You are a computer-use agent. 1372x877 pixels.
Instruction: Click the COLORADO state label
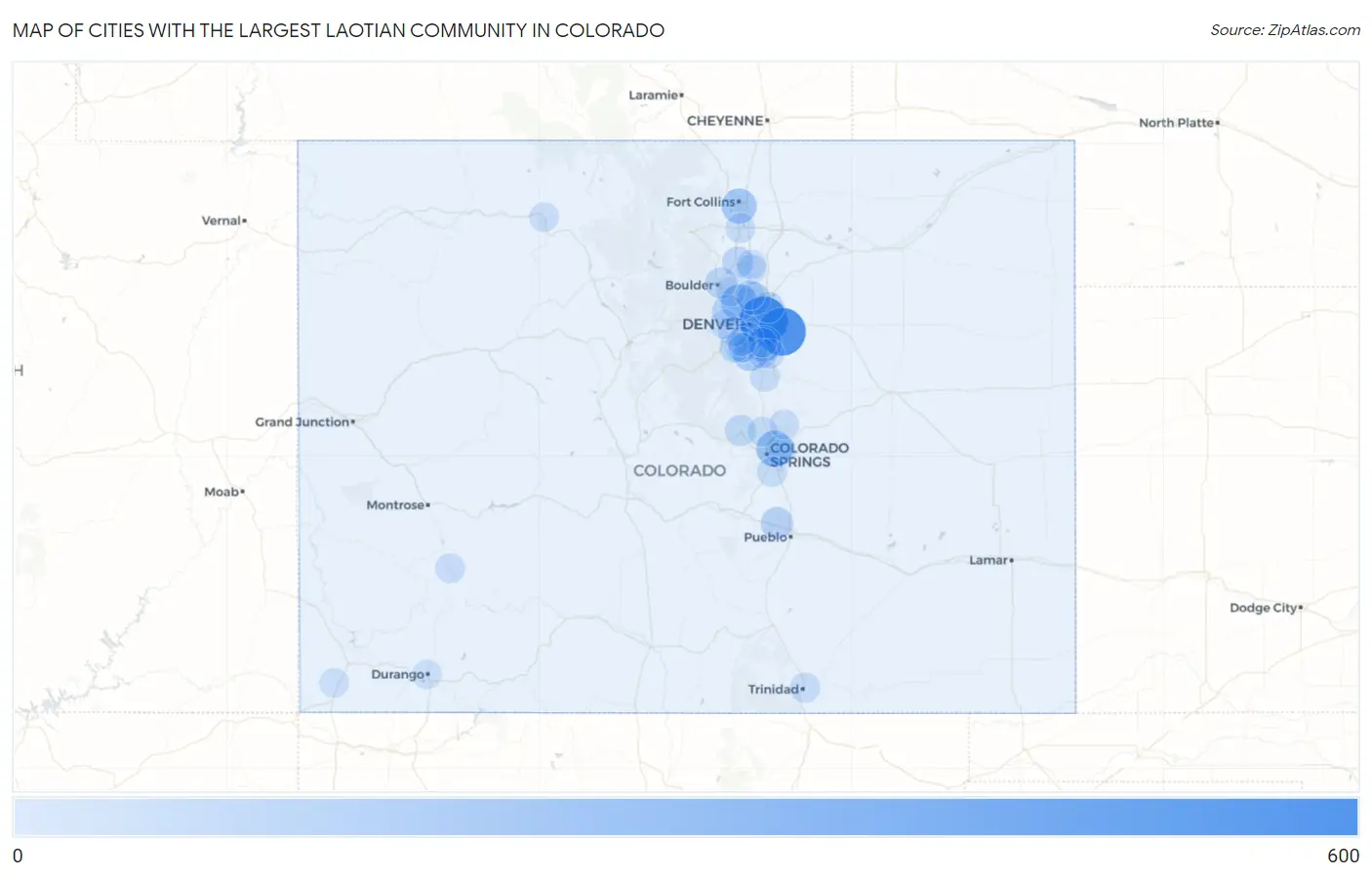(679, 470)
